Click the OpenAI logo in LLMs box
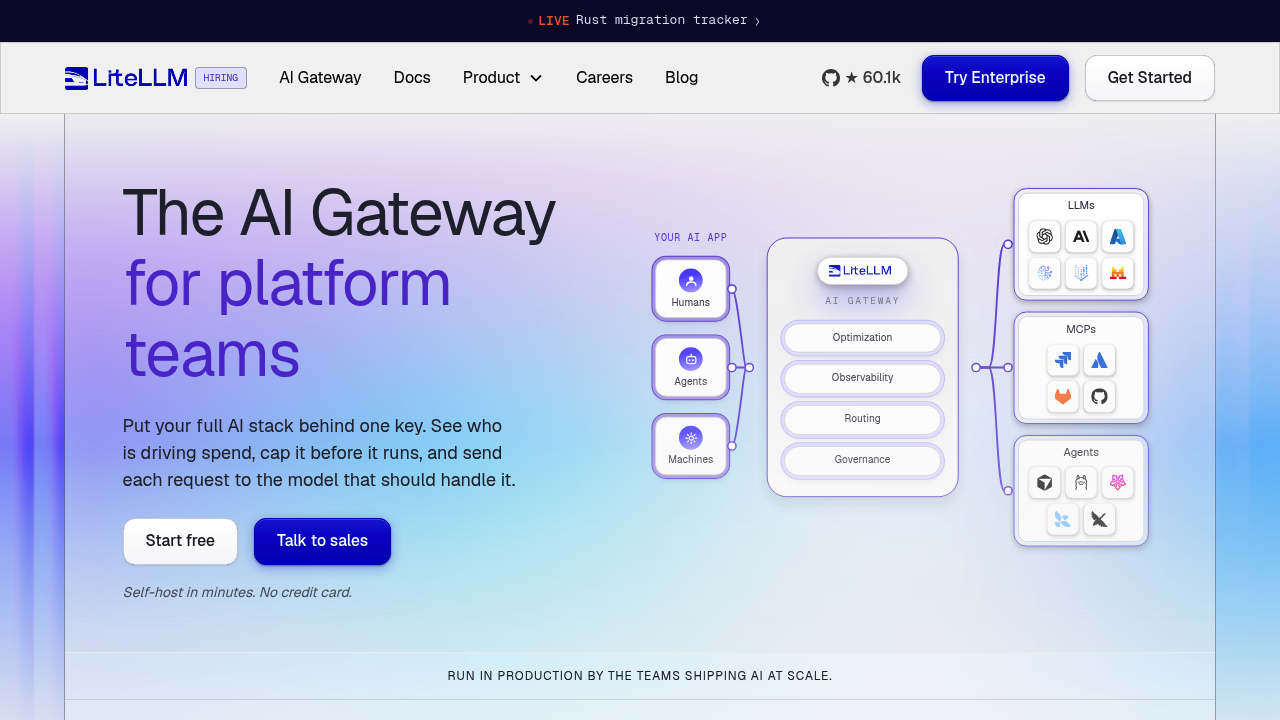1280x720 pixels. point(1044,237)
